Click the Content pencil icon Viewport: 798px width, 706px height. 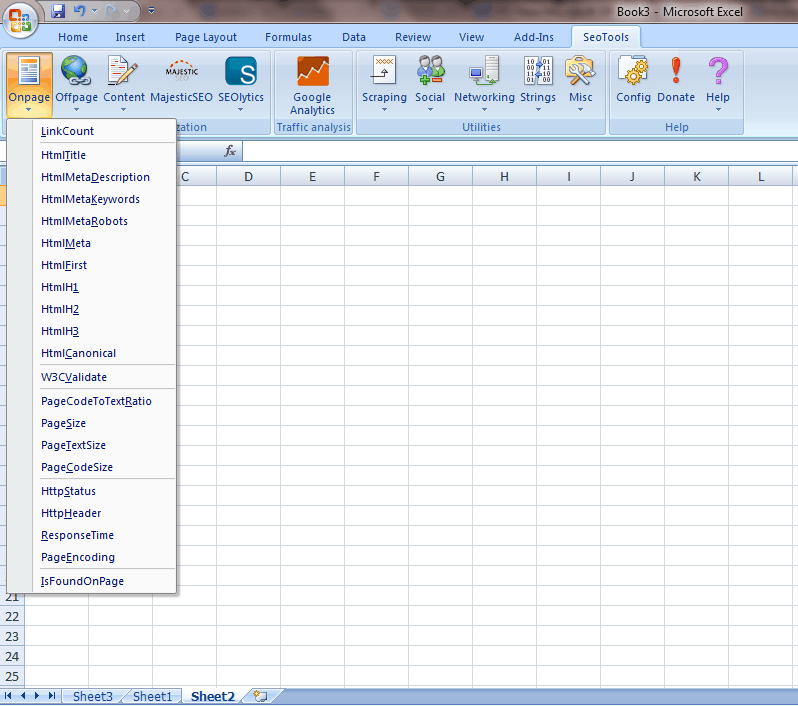[x=123, y=71]
